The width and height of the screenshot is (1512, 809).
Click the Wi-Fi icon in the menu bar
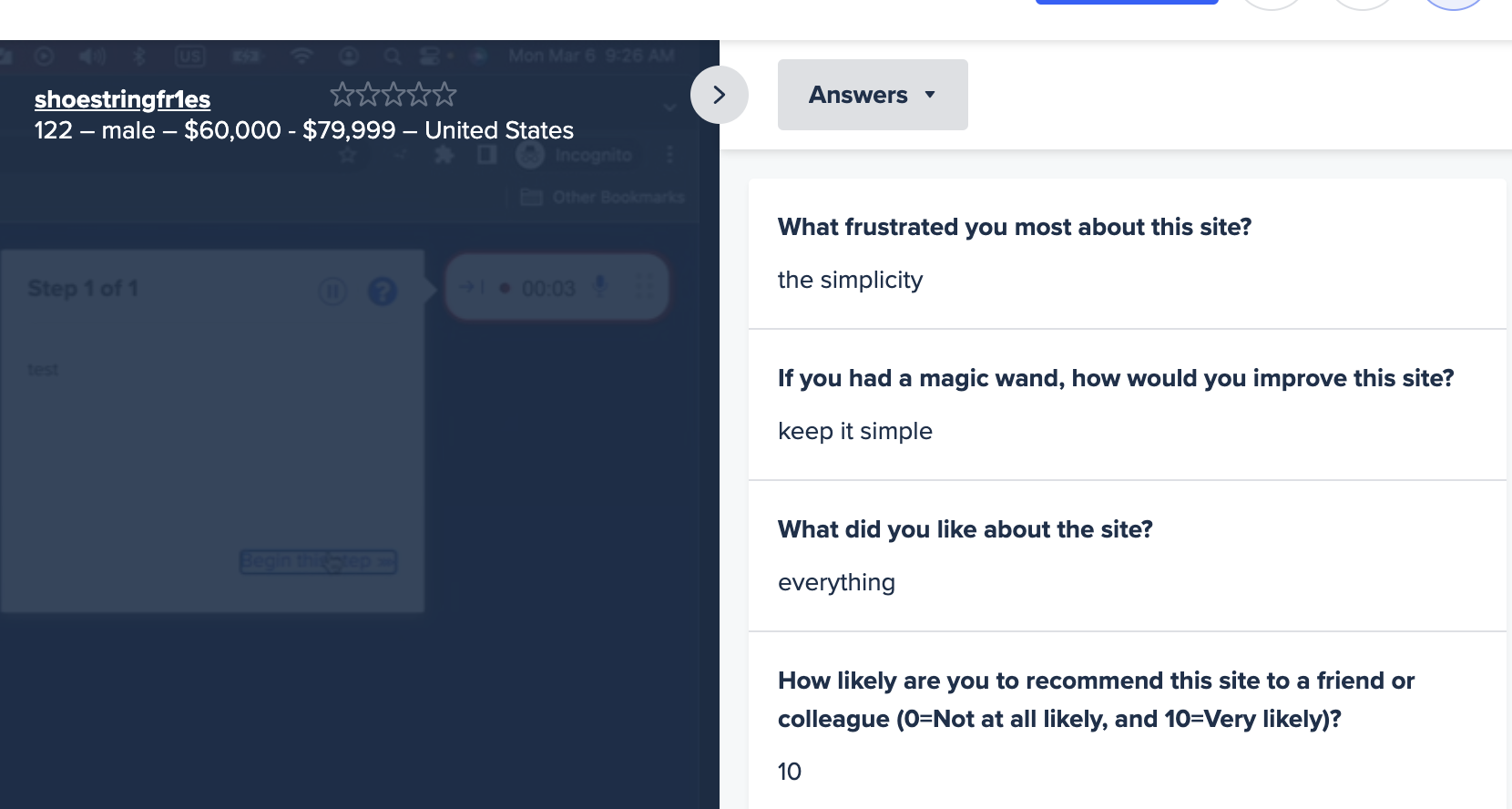tap(301, 56)
